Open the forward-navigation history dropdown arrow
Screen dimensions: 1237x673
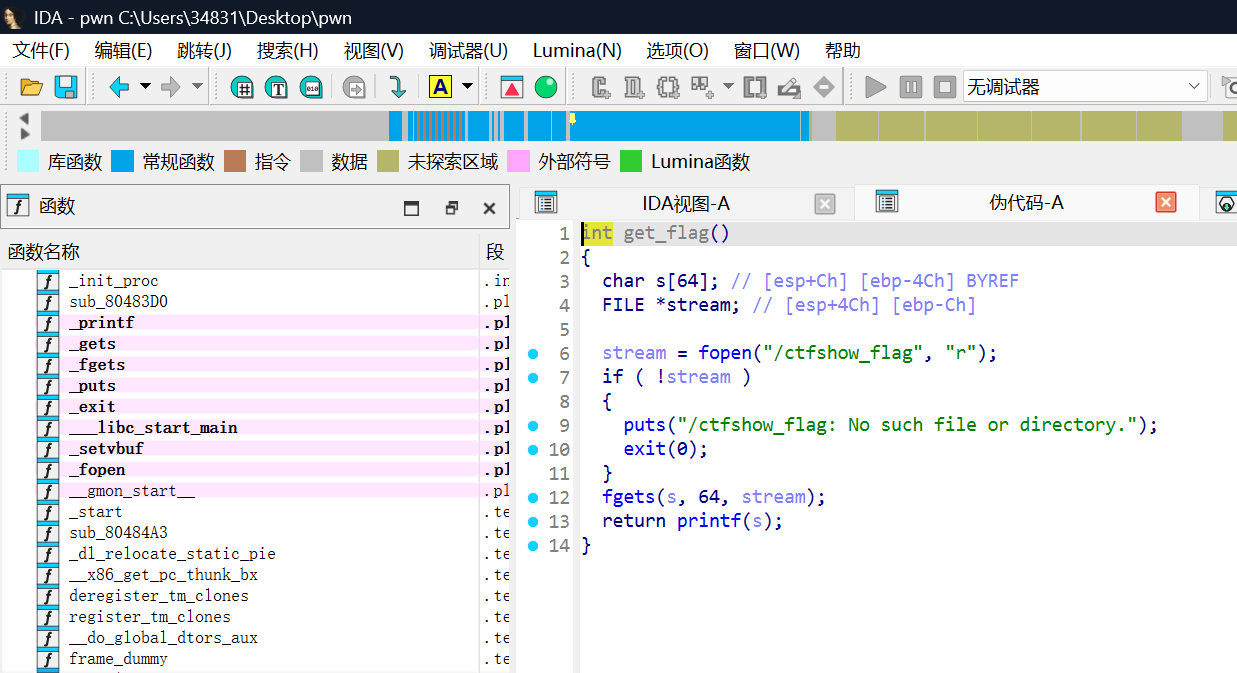click(x=197, y=87)
